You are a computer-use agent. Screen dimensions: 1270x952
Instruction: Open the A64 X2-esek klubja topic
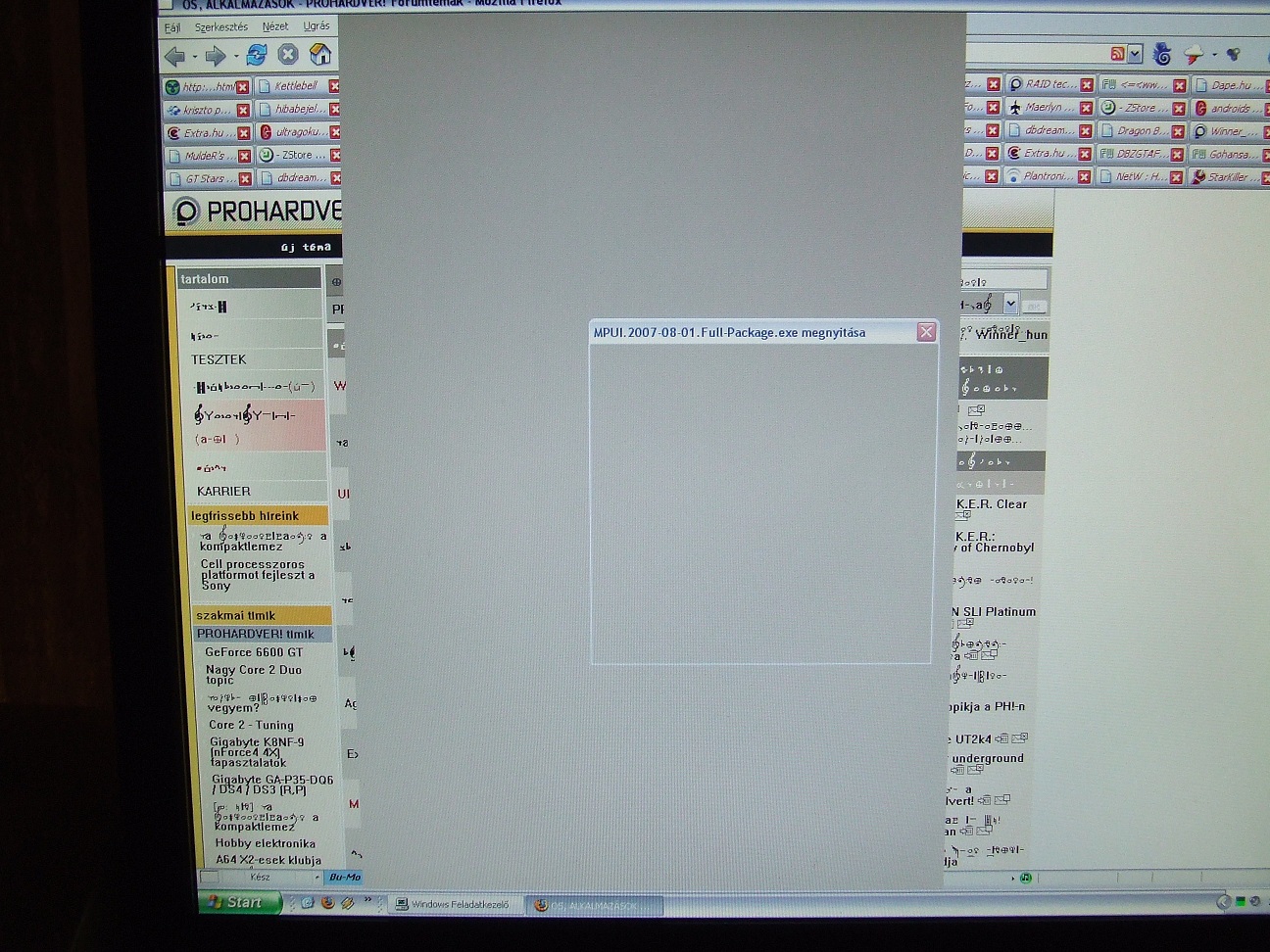pos(269,860)
